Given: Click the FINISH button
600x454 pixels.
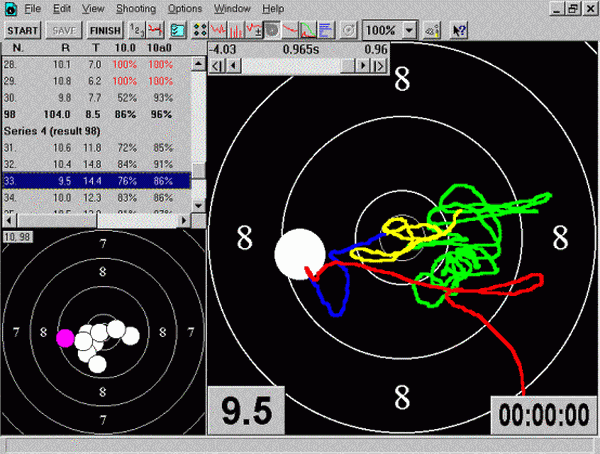Looking at the screenshot, I should 105,31.
